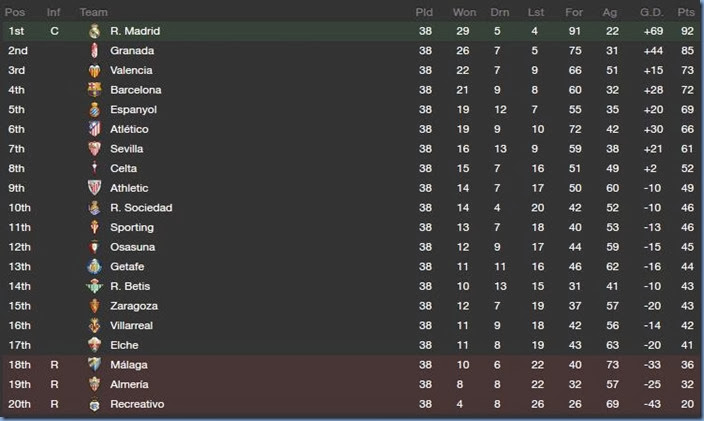Click the Málaga club crest
This screenshot has height=421, width=704.
95,365
